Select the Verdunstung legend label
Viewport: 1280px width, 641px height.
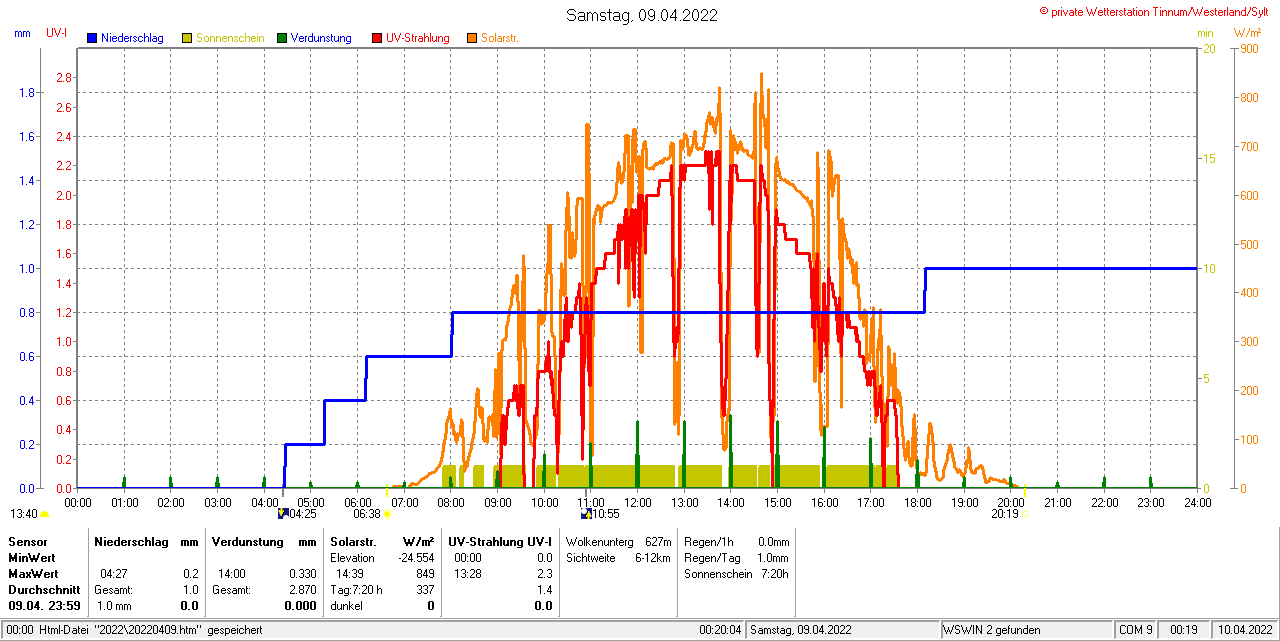(x=321, y=38)
